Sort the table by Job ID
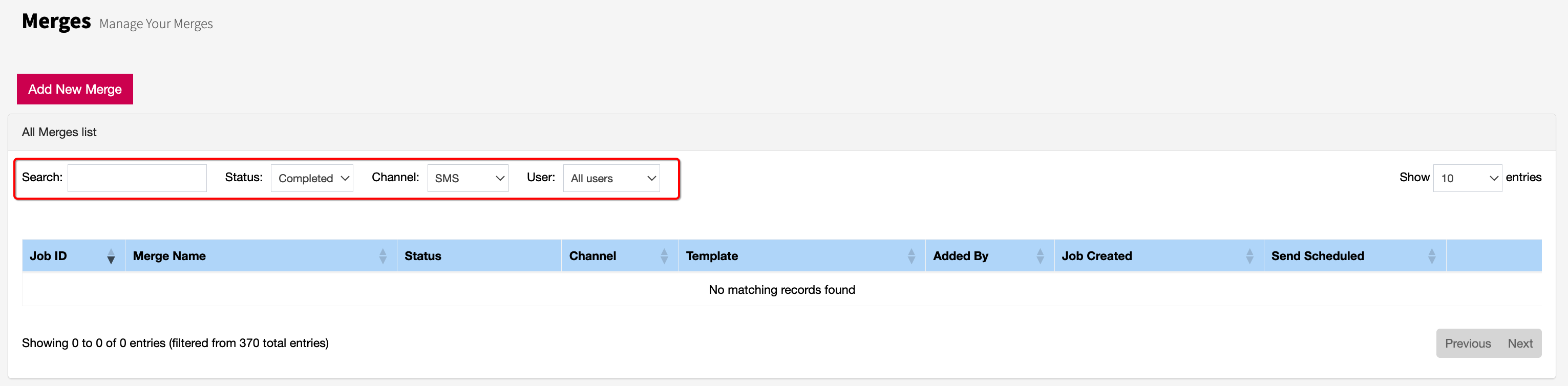This screenshot has height=386, width=1568. 73,255
